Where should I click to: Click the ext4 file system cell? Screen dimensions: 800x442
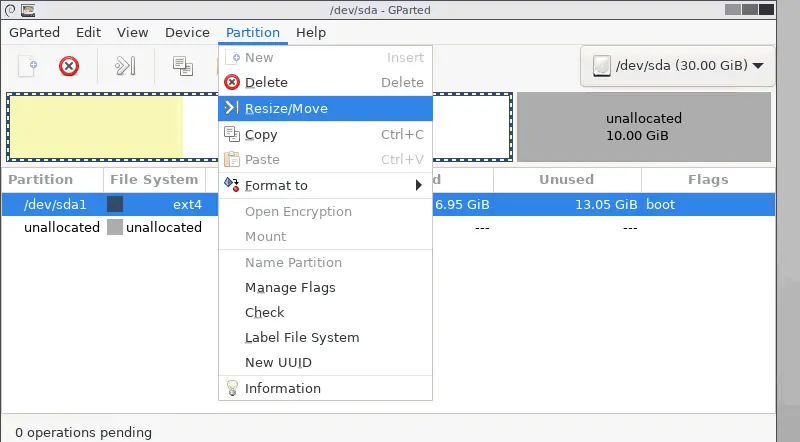pyautogui.click(x=187, y=204)
